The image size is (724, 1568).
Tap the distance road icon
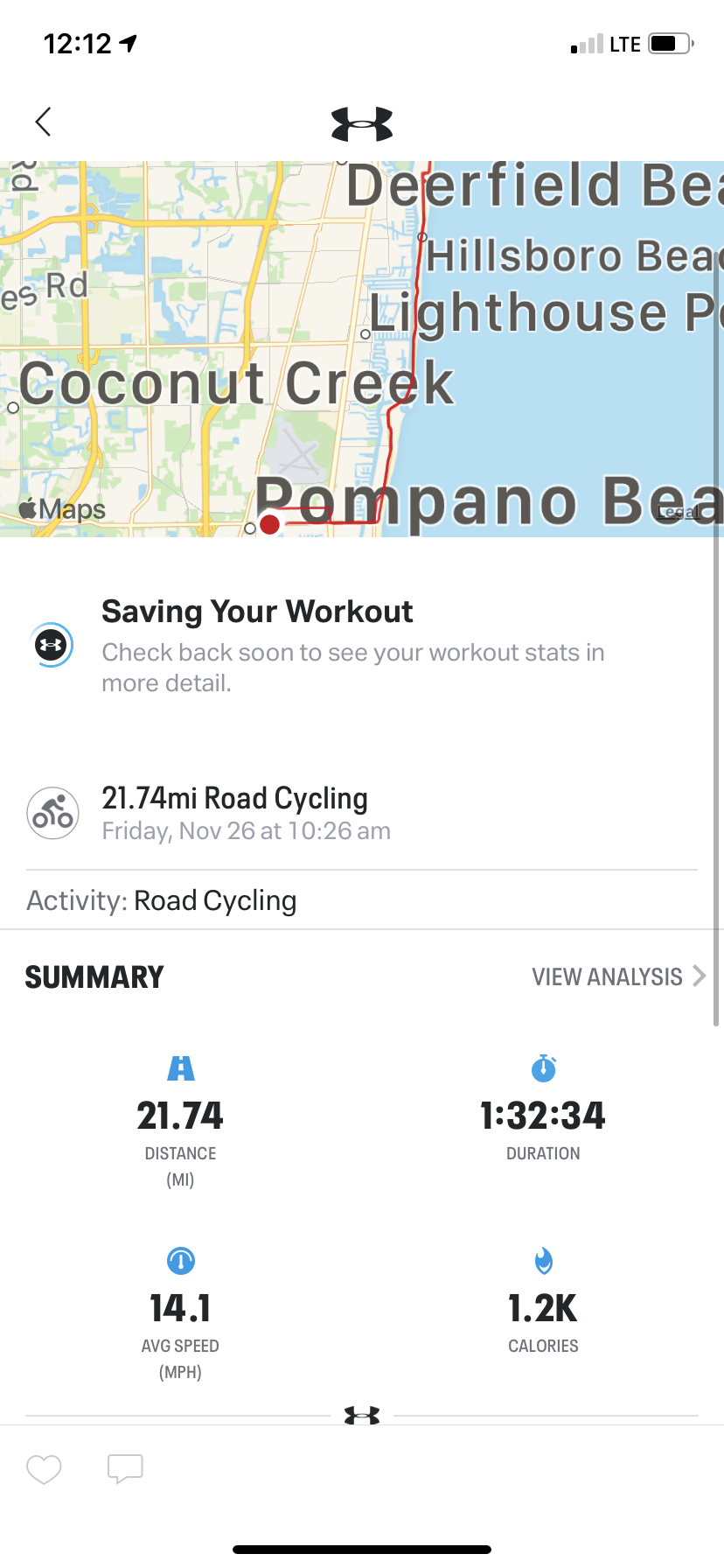[x=181, y=1068]
